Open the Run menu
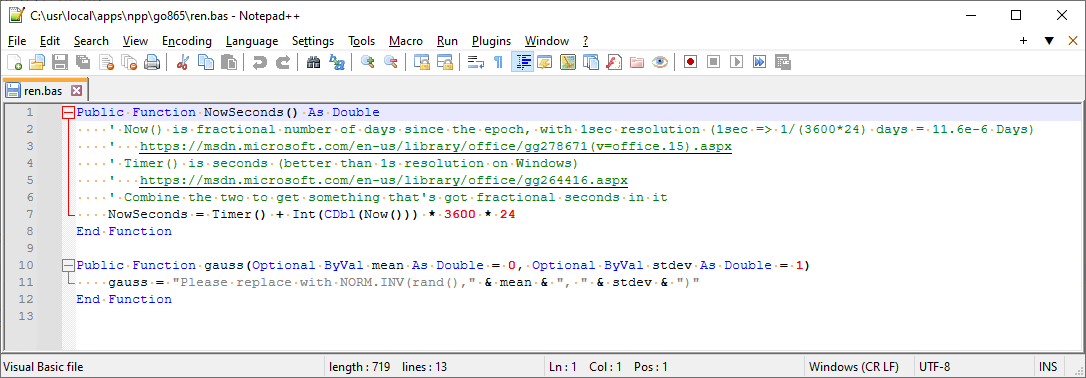1086x378 pixels. coord(447,41)
